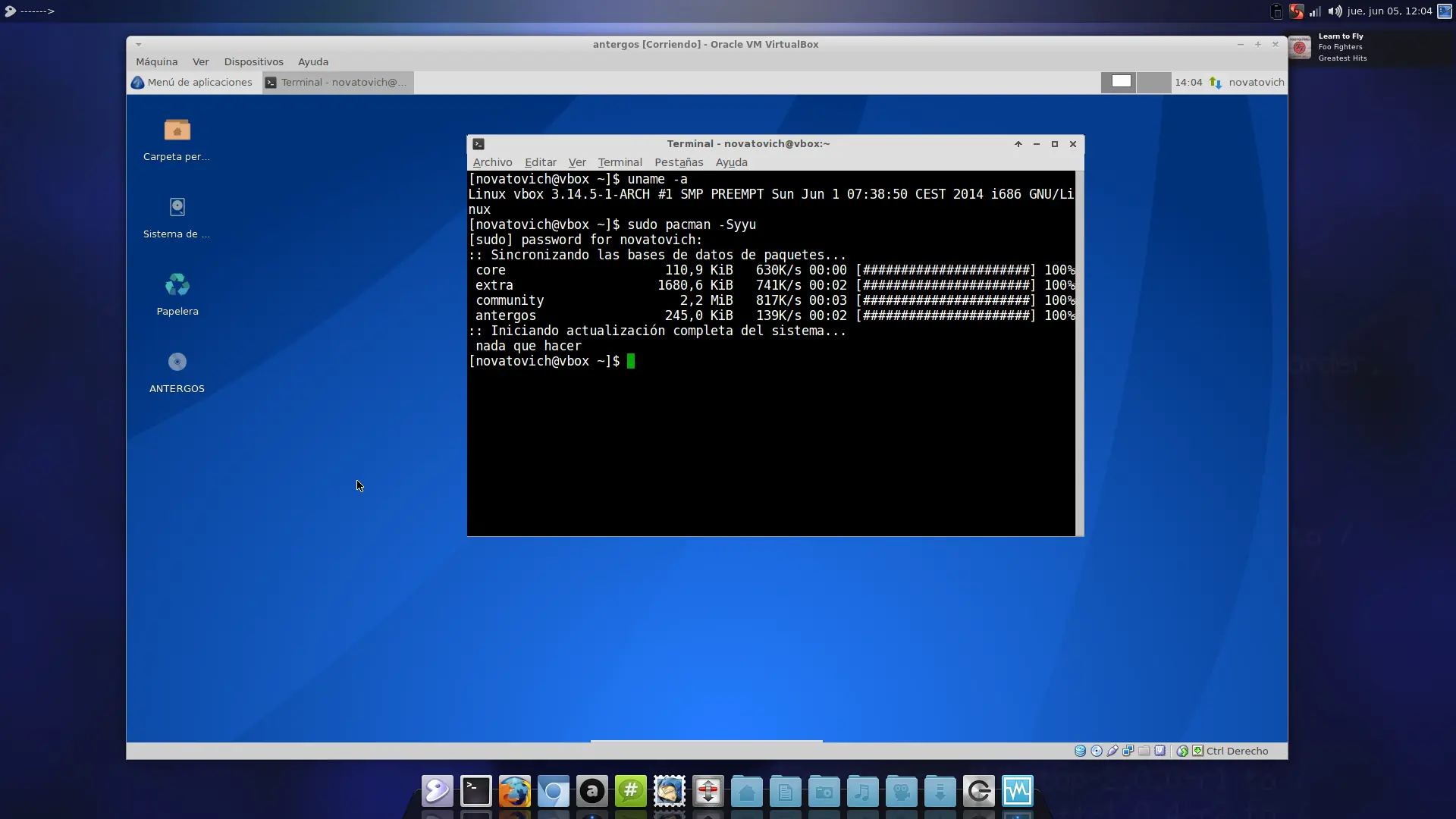Click the Learn to Fly song title
Image resolution: width=1456 pixels, height=819 pixels.
[x=1340, y=36]
